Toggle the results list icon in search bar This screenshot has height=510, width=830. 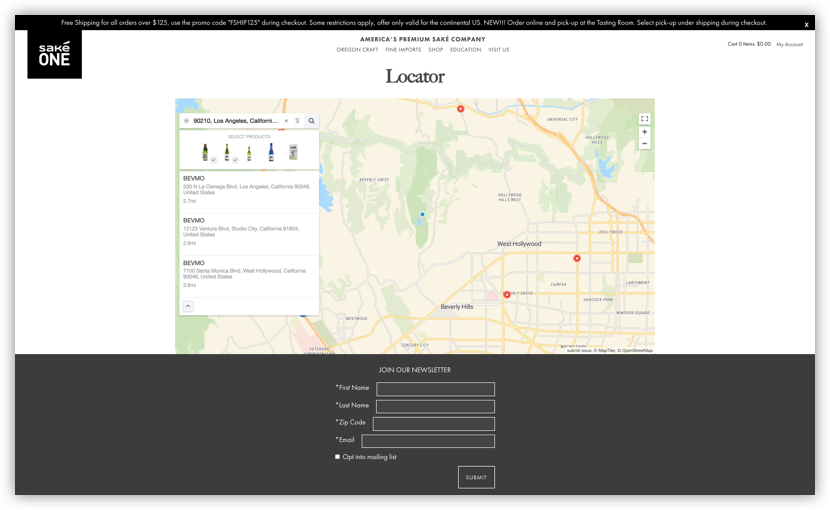pos(297,121)
